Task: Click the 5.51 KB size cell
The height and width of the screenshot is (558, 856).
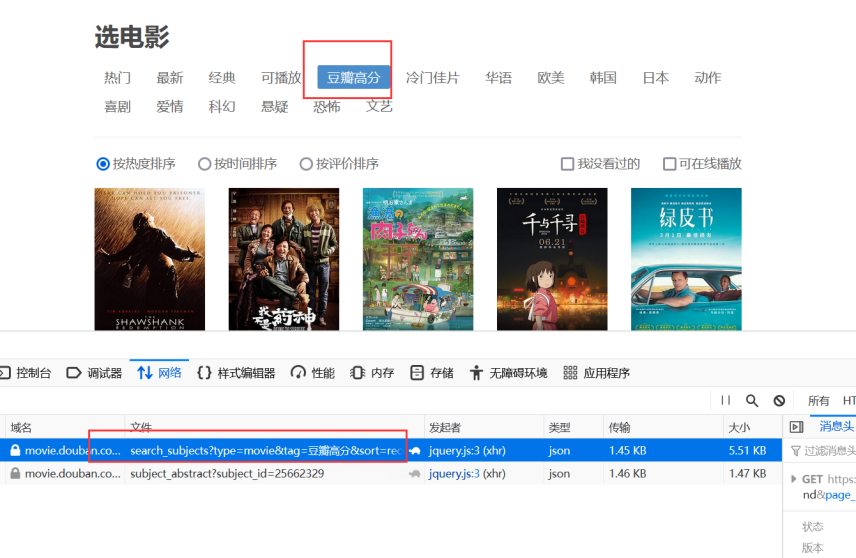Action: (747, 450)
